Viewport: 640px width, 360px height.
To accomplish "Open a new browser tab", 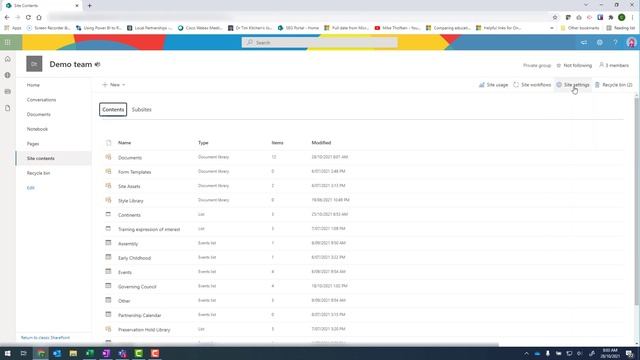I will (89, 6).
